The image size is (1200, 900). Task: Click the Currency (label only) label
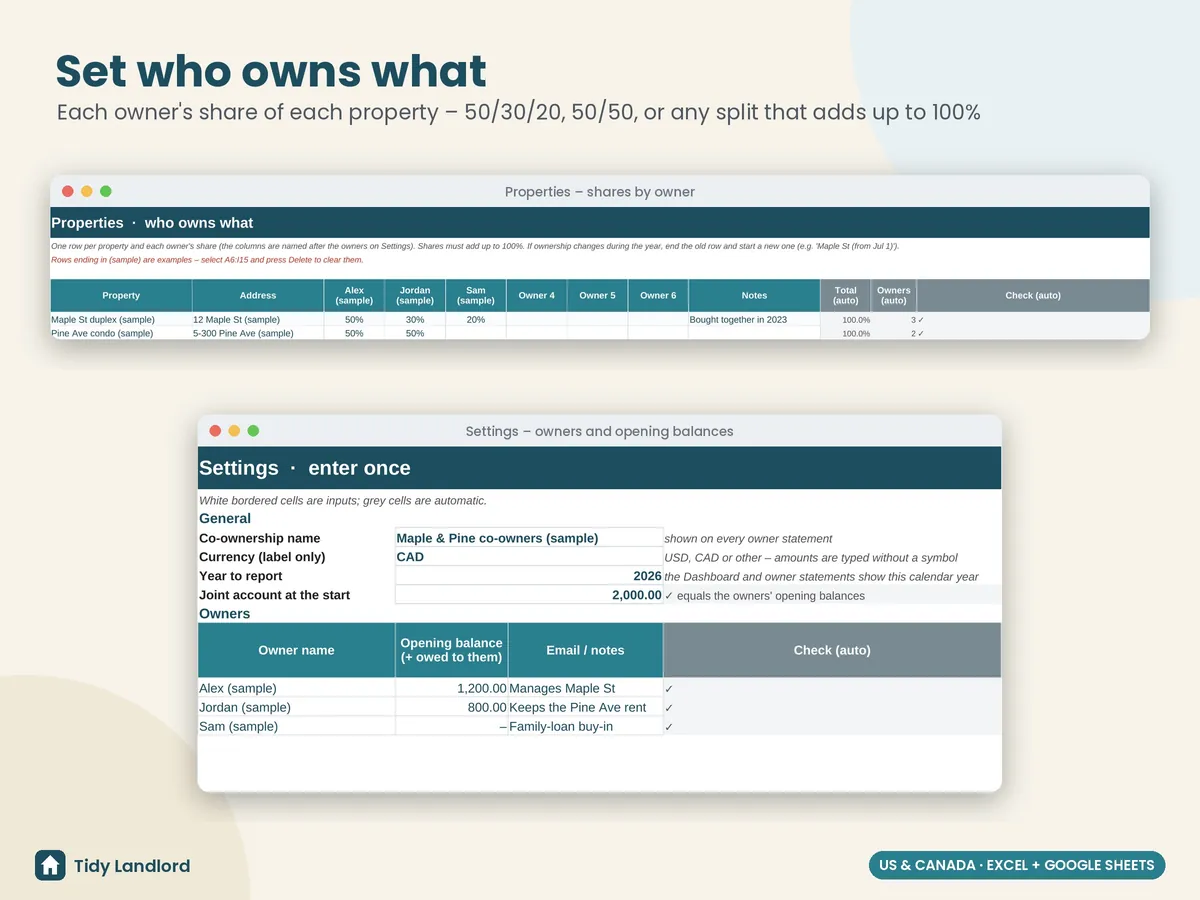pos(262,557)
